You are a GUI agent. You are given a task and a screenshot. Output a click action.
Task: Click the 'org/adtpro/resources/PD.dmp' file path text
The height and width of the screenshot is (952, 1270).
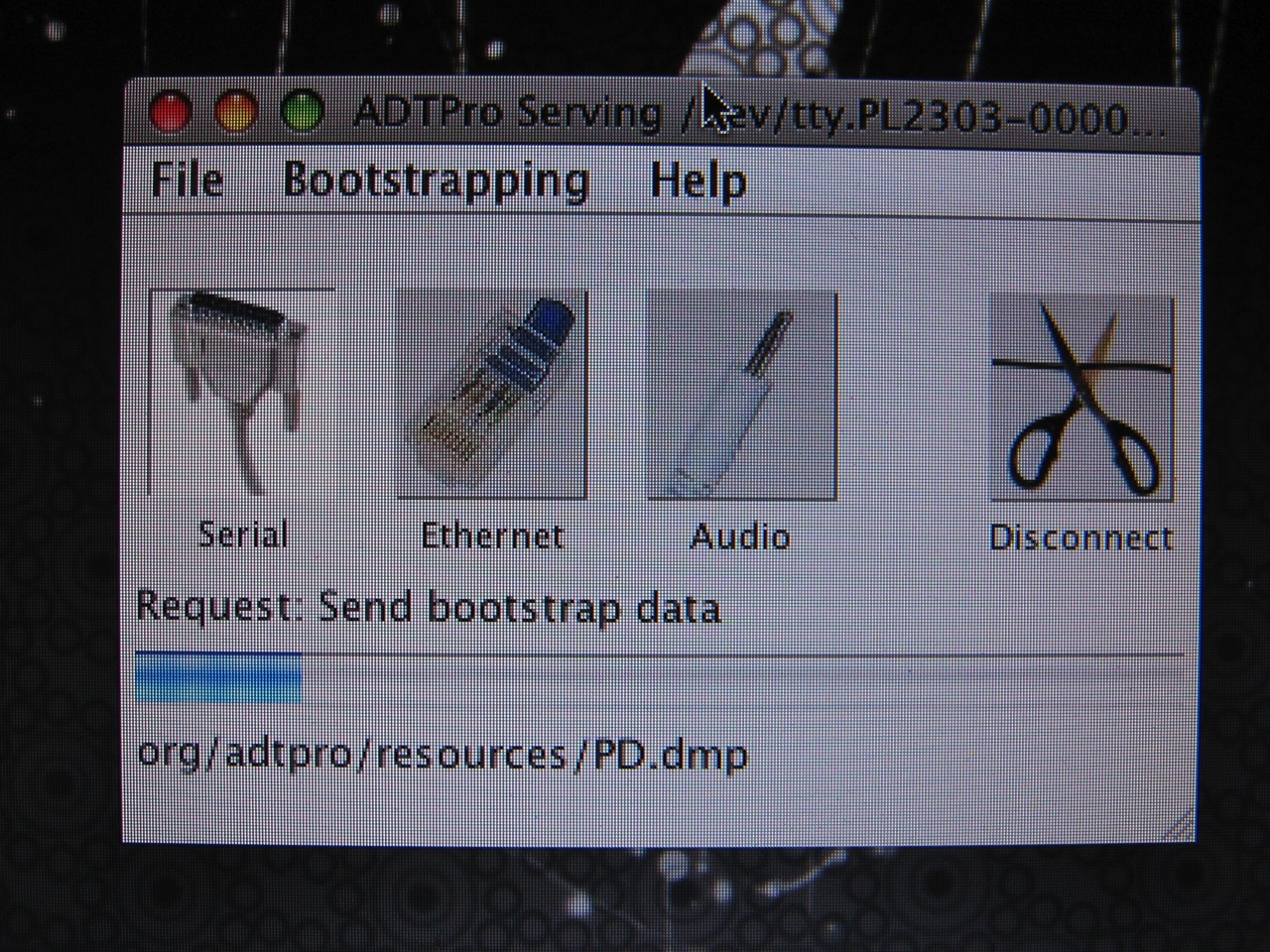pos(443,755)
